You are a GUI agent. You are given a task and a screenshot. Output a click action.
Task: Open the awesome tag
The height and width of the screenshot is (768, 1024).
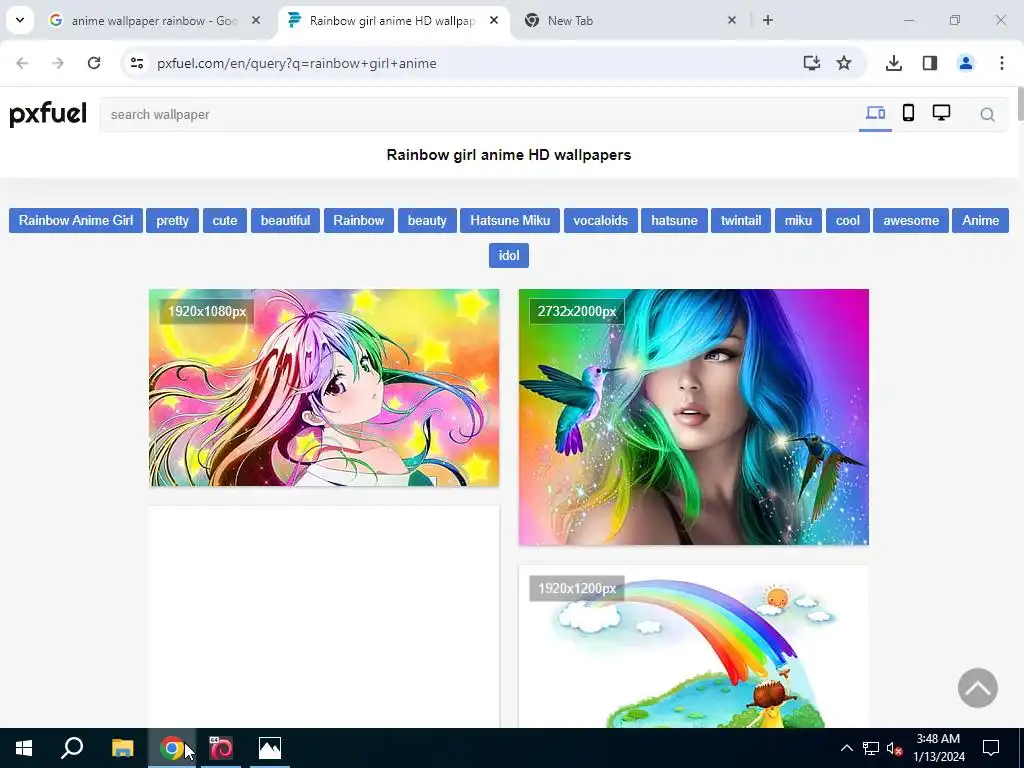pyautogui.click(x=911, y=220)
